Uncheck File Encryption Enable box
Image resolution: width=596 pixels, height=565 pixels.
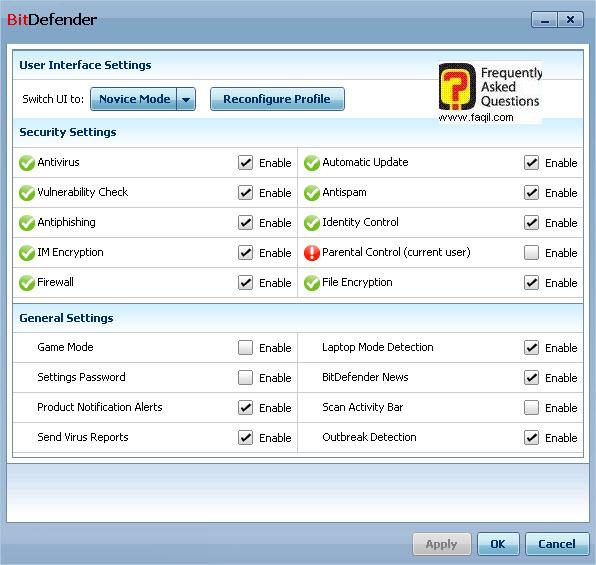[x=531, y=282]
